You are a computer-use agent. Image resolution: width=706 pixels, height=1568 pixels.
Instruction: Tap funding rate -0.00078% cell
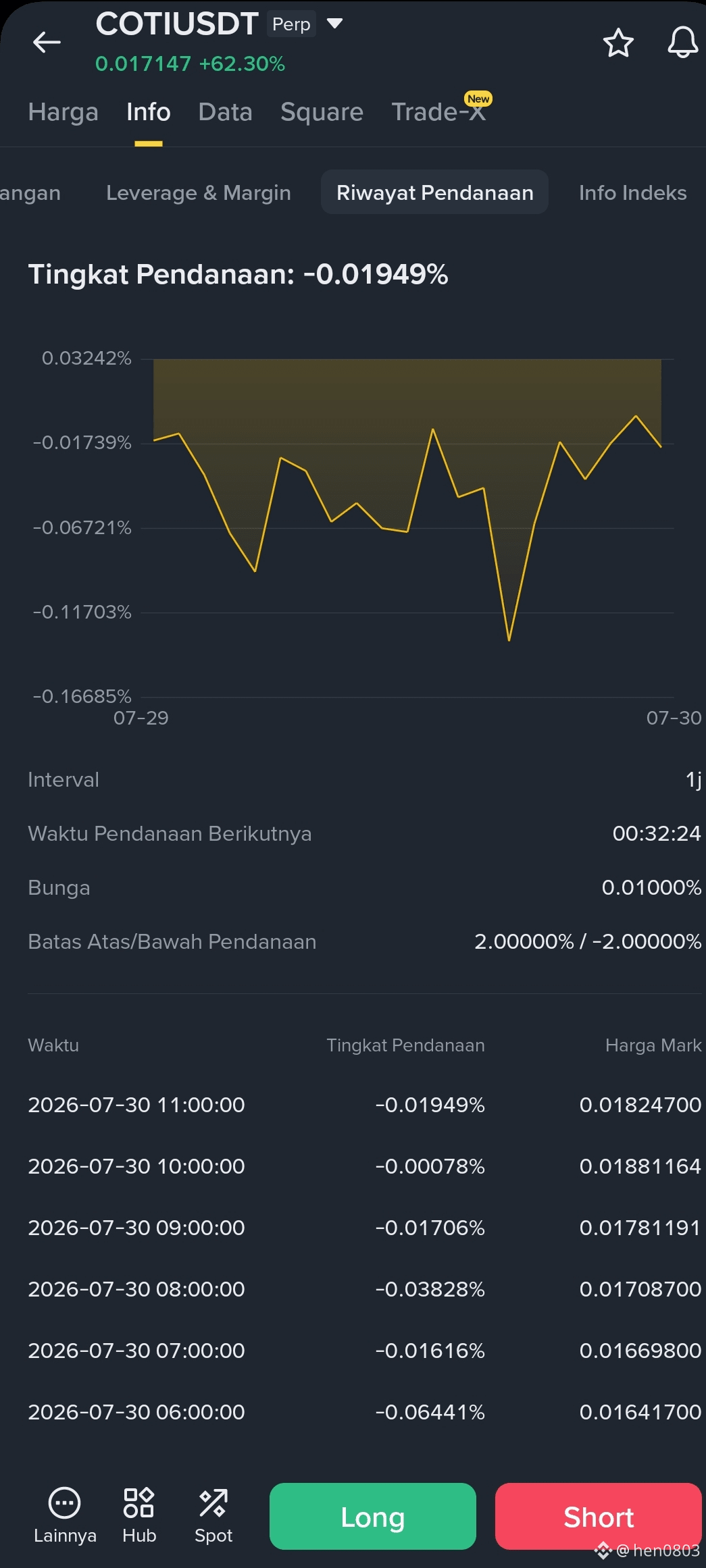tap(430, 1166)
